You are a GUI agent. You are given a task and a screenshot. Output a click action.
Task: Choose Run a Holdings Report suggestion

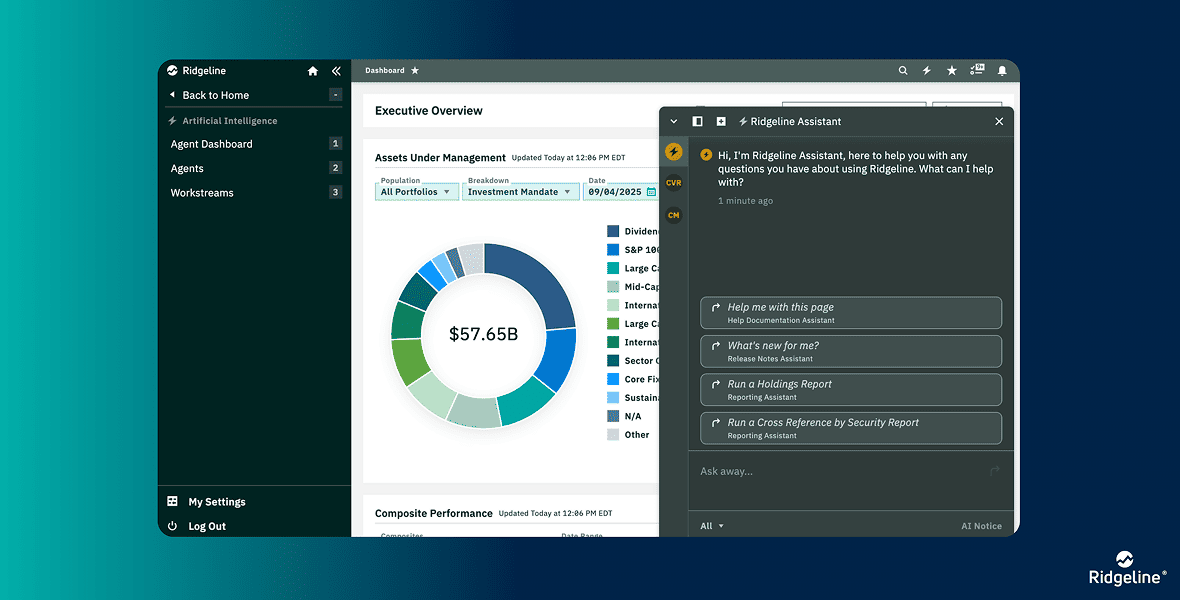(851, 390)
